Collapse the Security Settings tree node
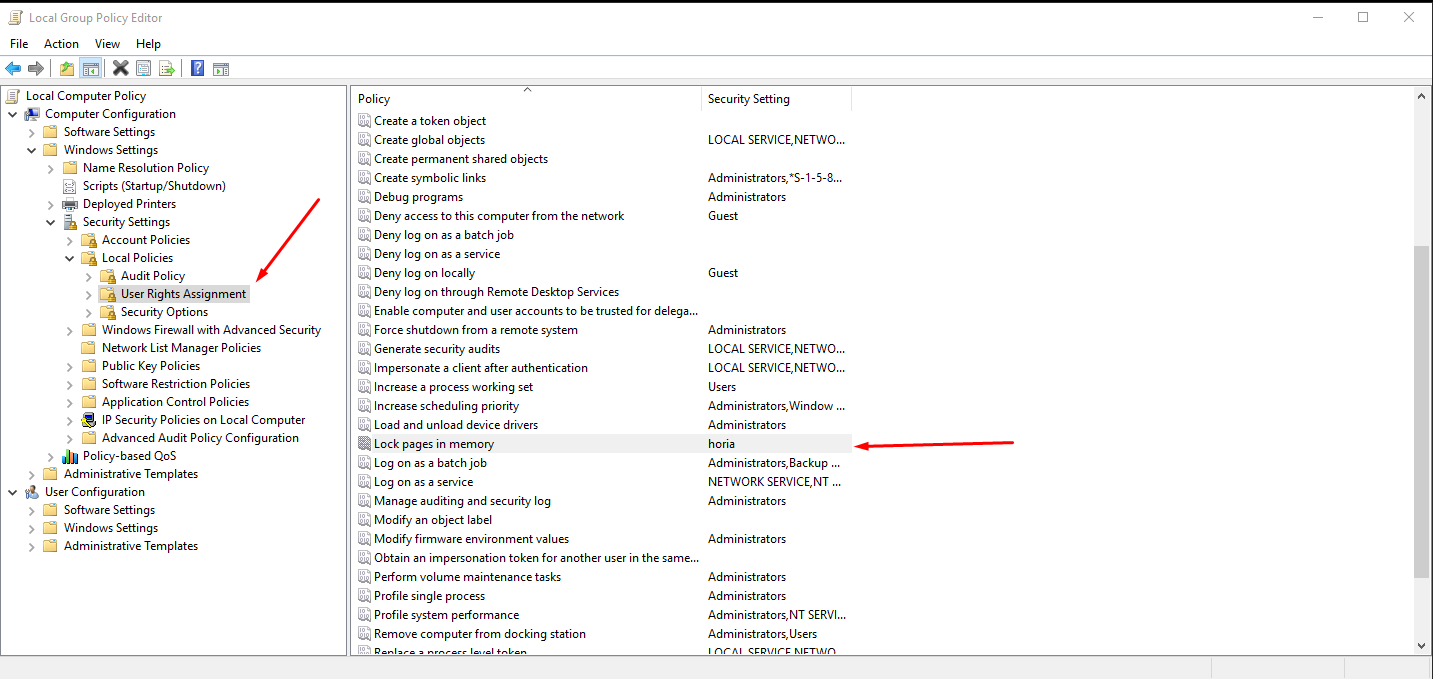Viewport: 1433px width, 679px height. pyautogui.click(x=51, y=222)
